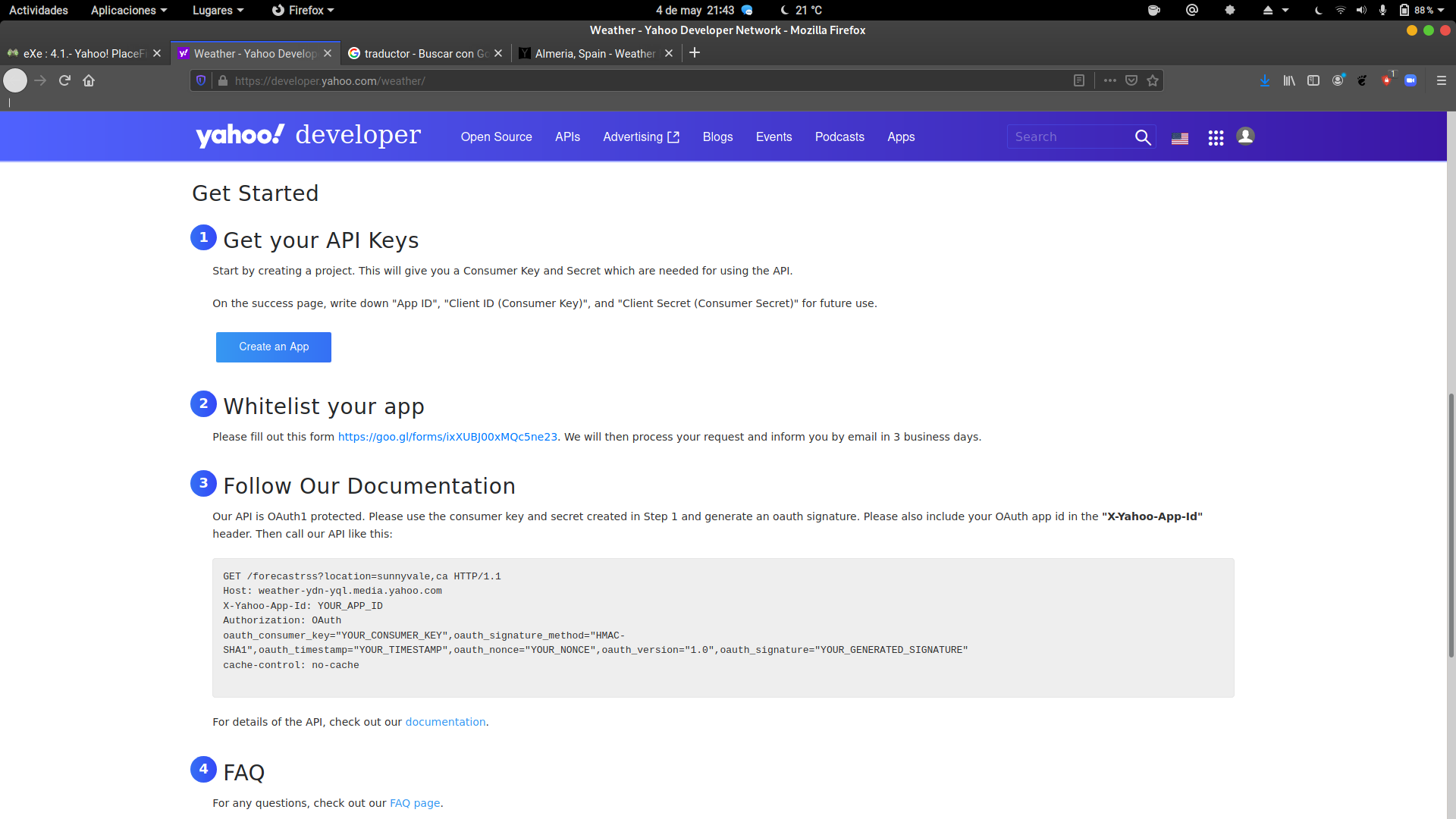
Task: Go to Apps section
Action: tap(901, 137)
